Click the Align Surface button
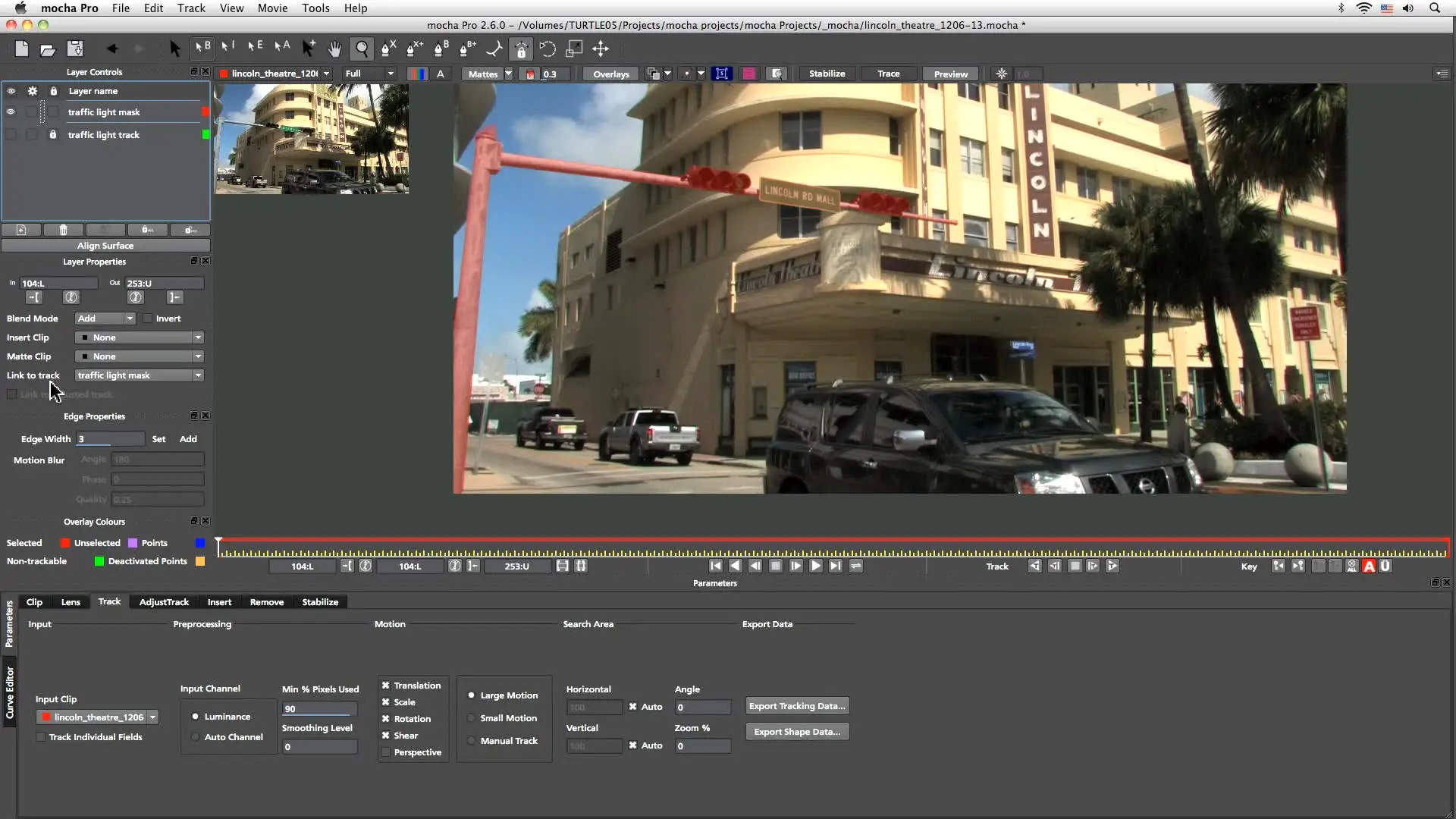The width and height of the screenshot is (1456, 819). (105, 246)
